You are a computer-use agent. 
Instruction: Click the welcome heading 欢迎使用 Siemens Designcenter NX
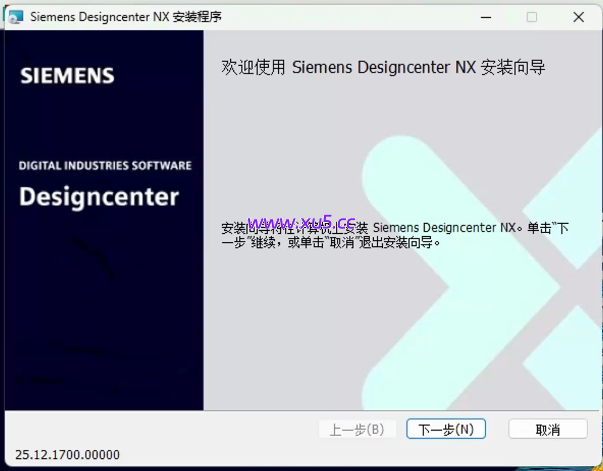[382, 68]
